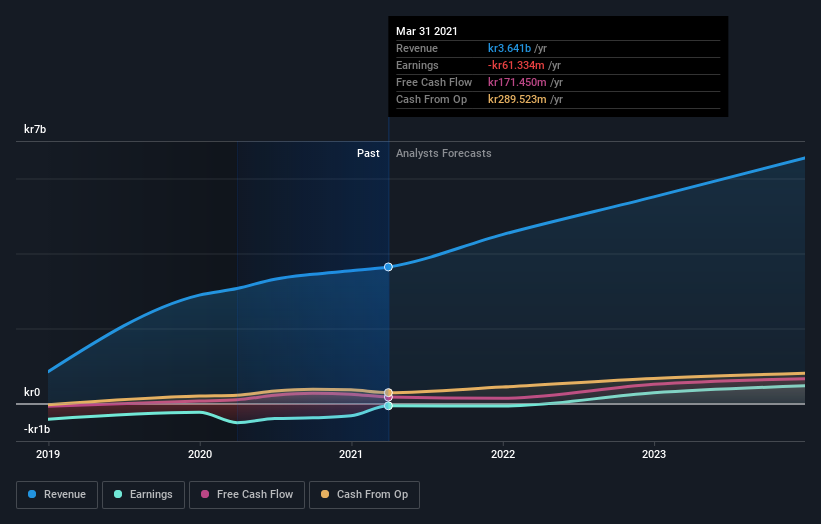Click the blue Revenue data point marker
This screenshot has height=524, width=821.
(388, 267)
